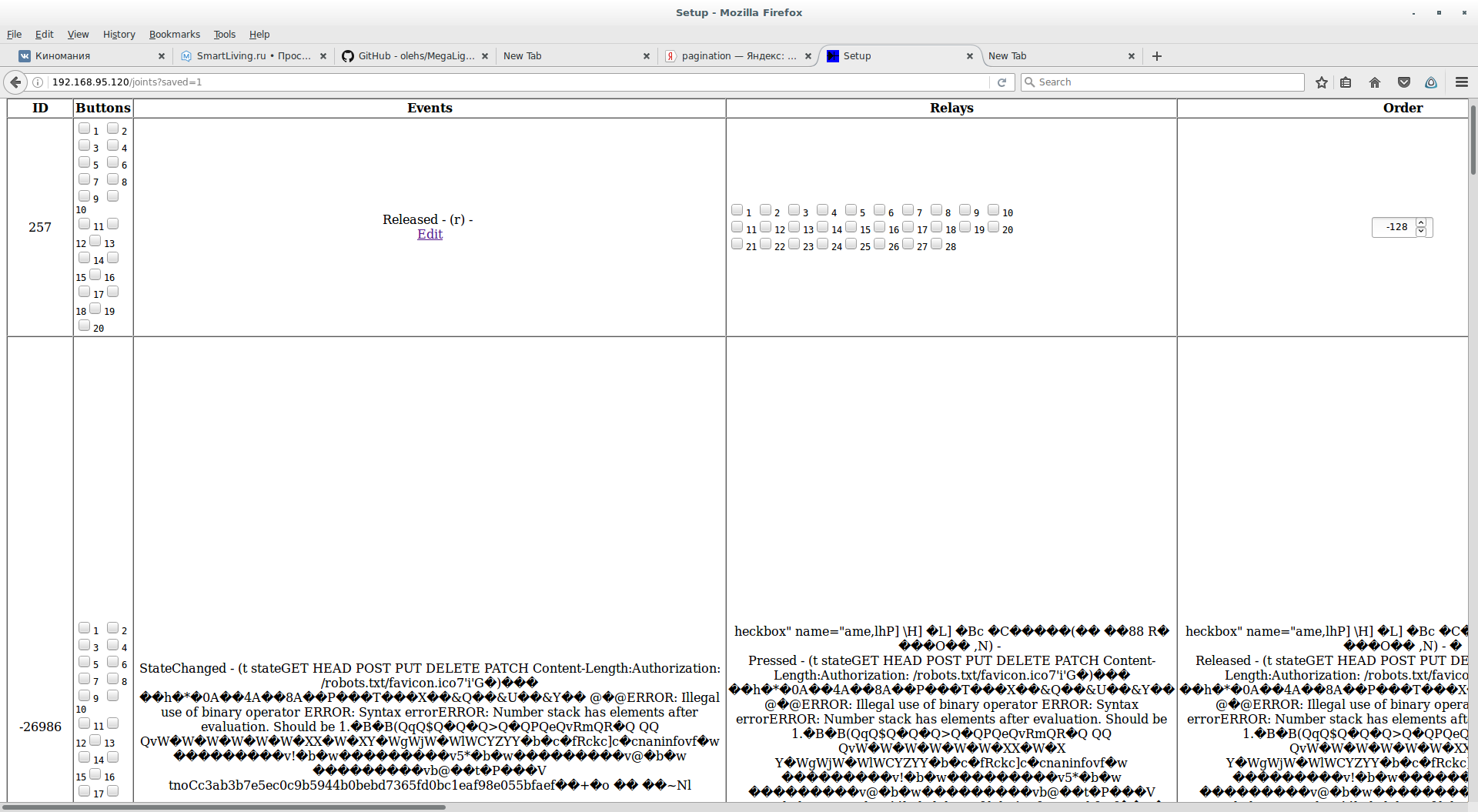The width and height of the screenshot is (1478, 812).
Task: Open the Bookmarks menu
Action: [x=174, y=34]
